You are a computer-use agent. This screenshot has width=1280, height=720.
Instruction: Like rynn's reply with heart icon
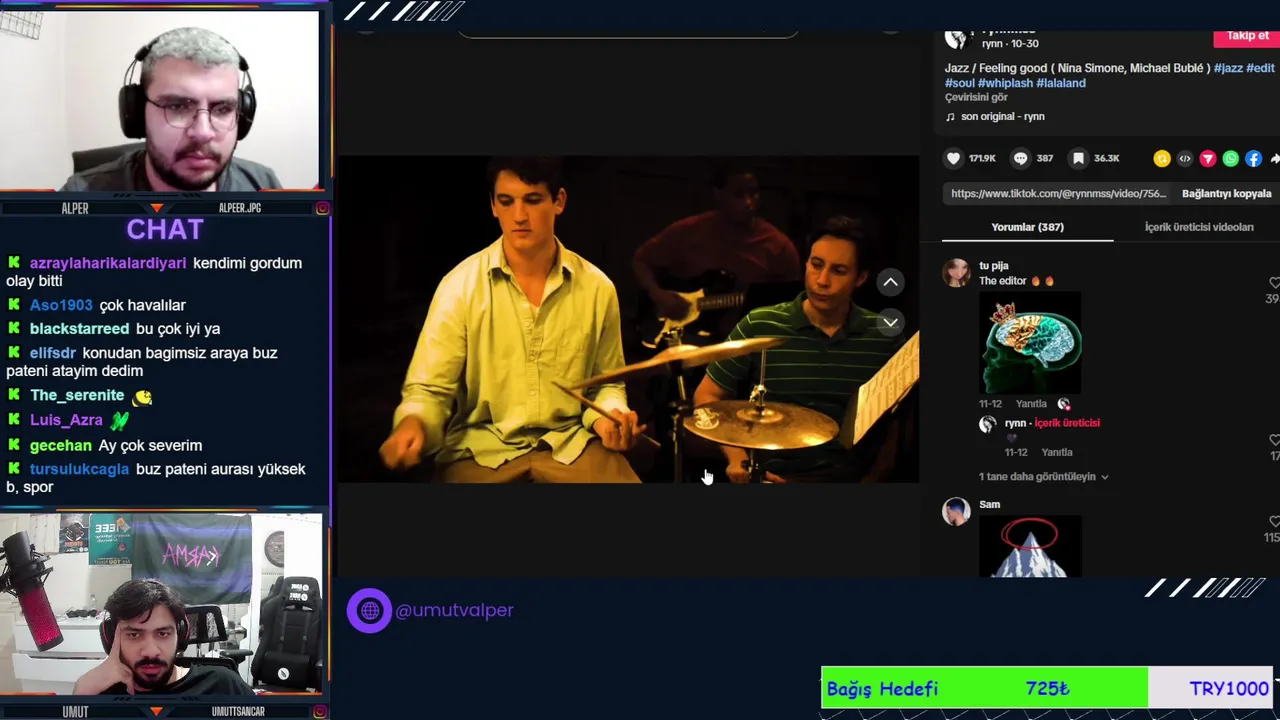[x=1274, y=440]
